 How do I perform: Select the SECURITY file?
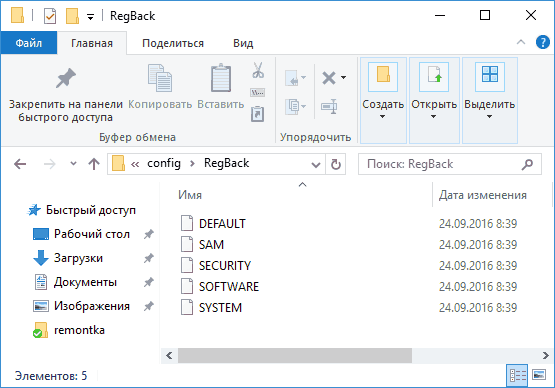tap(225, 266)
